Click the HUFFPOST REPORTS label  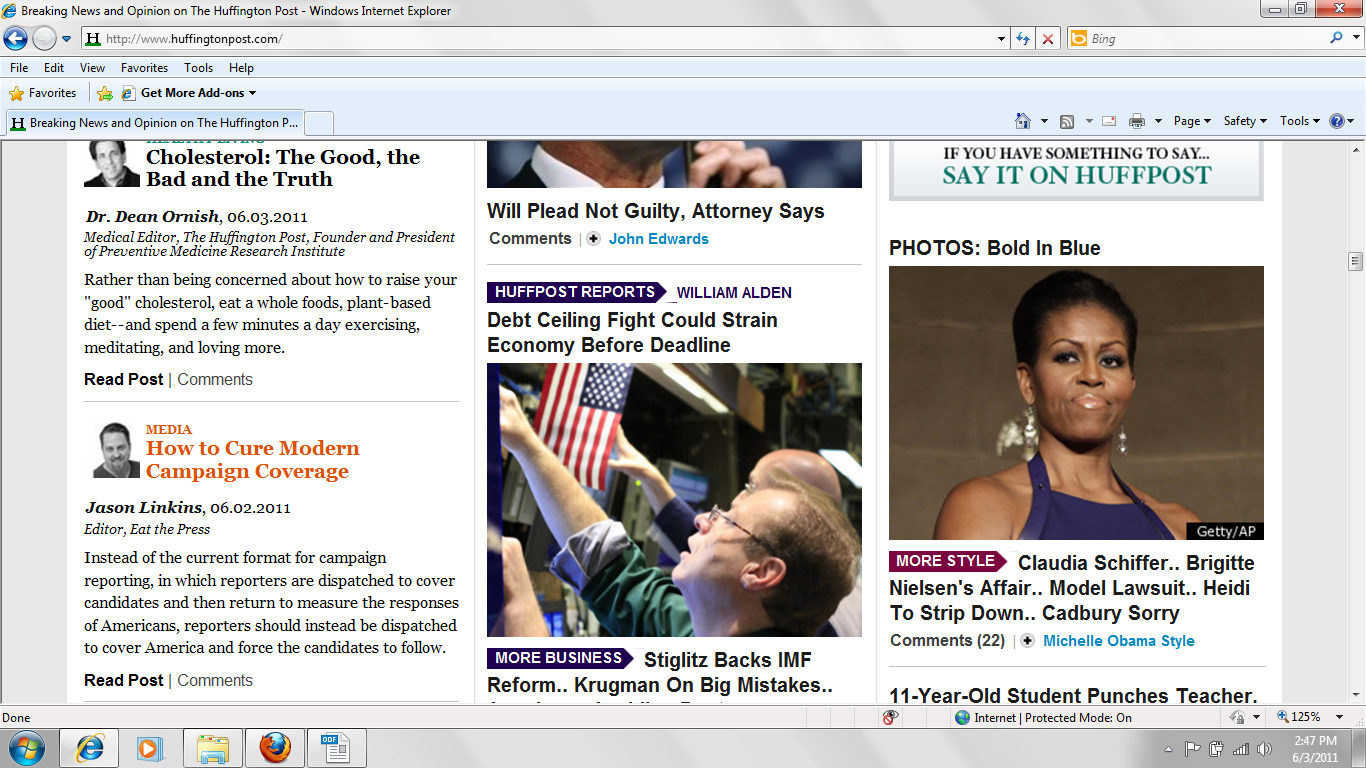click(576, 292)
